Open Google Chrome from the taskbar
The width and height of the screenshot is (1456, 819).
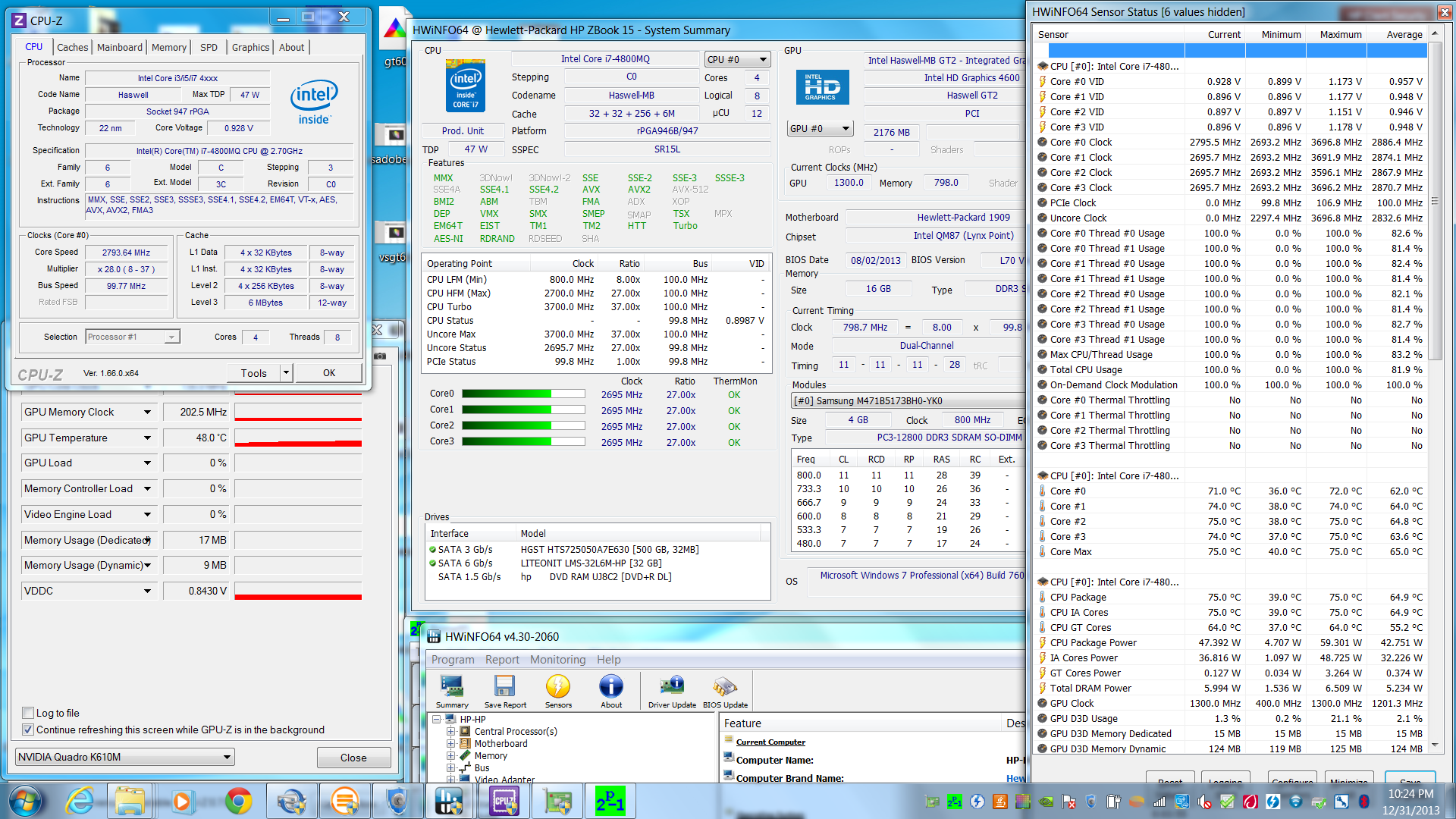(x=238, y=801)
